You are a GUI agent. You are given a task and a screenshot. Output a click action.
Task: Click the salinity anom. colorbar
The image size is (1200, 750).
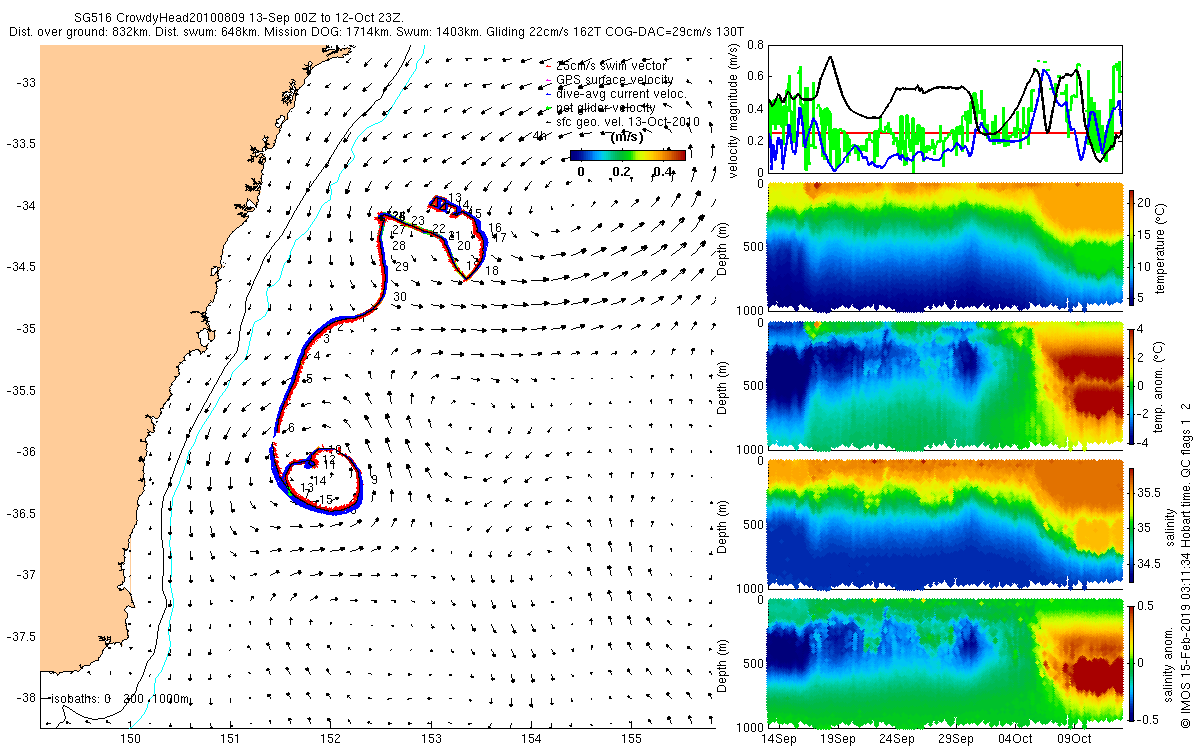click(1132, 662)
